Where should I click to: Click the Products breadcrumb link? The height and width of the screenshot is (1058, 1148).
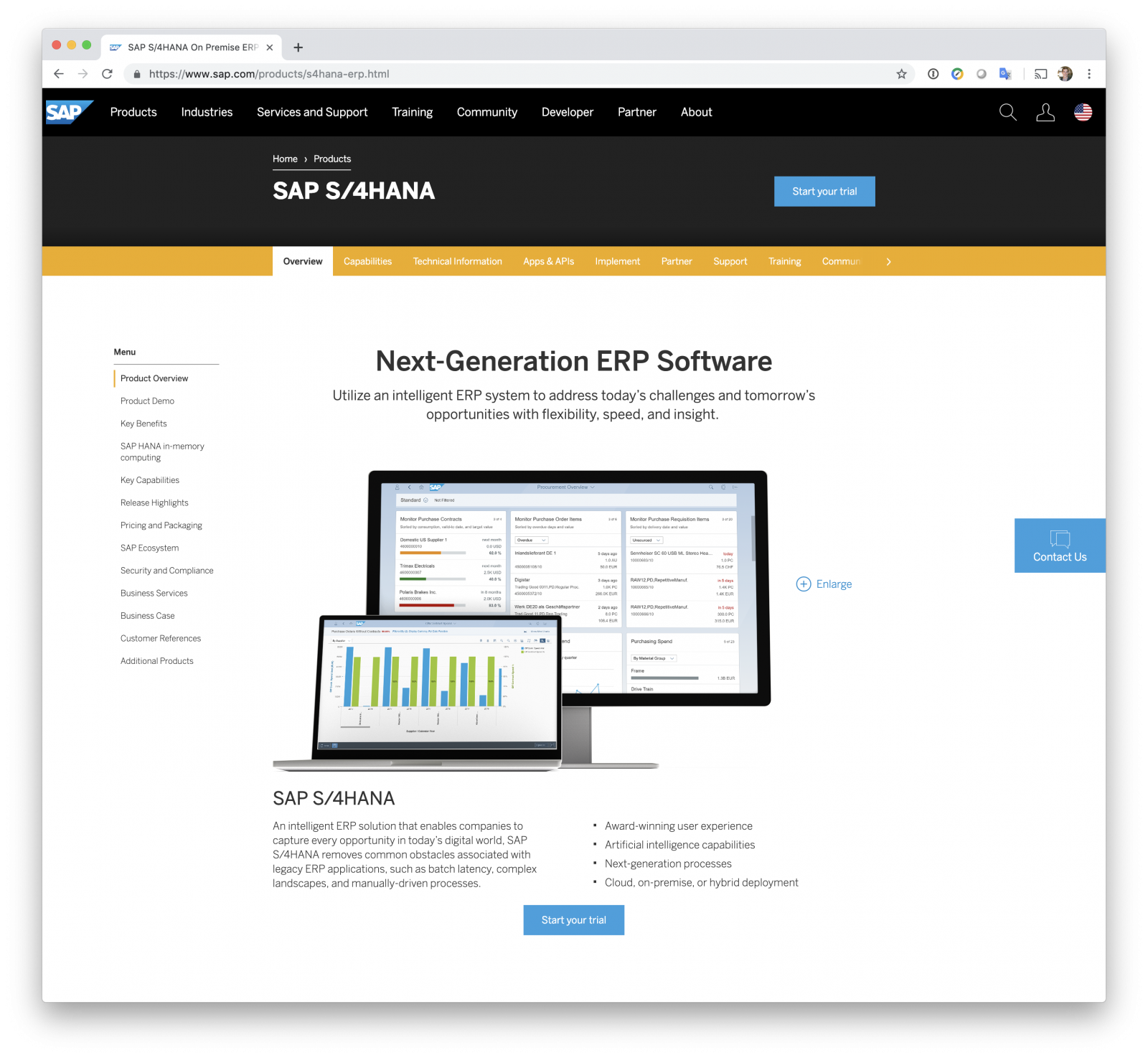pos(332,159)
